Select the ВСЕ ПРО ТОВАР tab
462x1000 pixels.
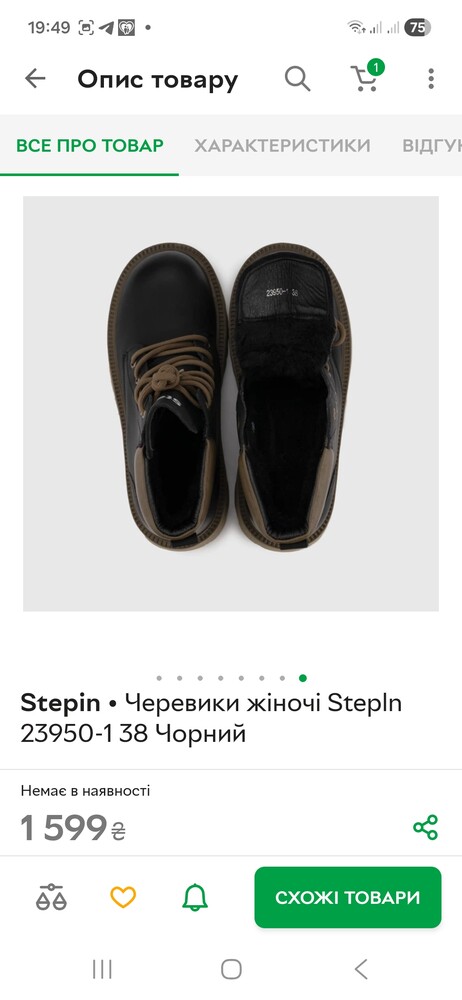click(x=90, y=145)
